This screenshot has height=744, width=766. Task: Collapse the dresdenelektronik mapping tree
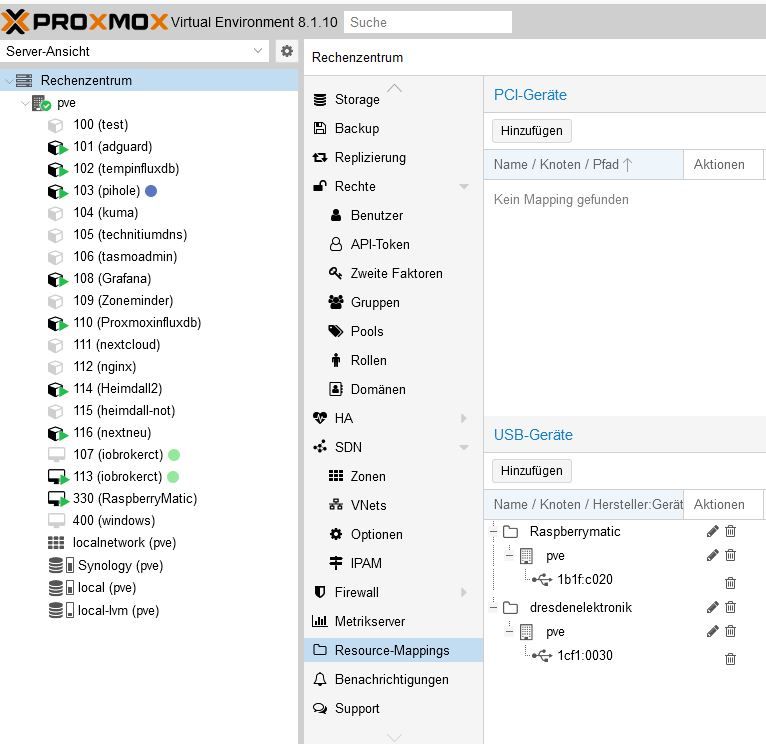click(493, 608)
